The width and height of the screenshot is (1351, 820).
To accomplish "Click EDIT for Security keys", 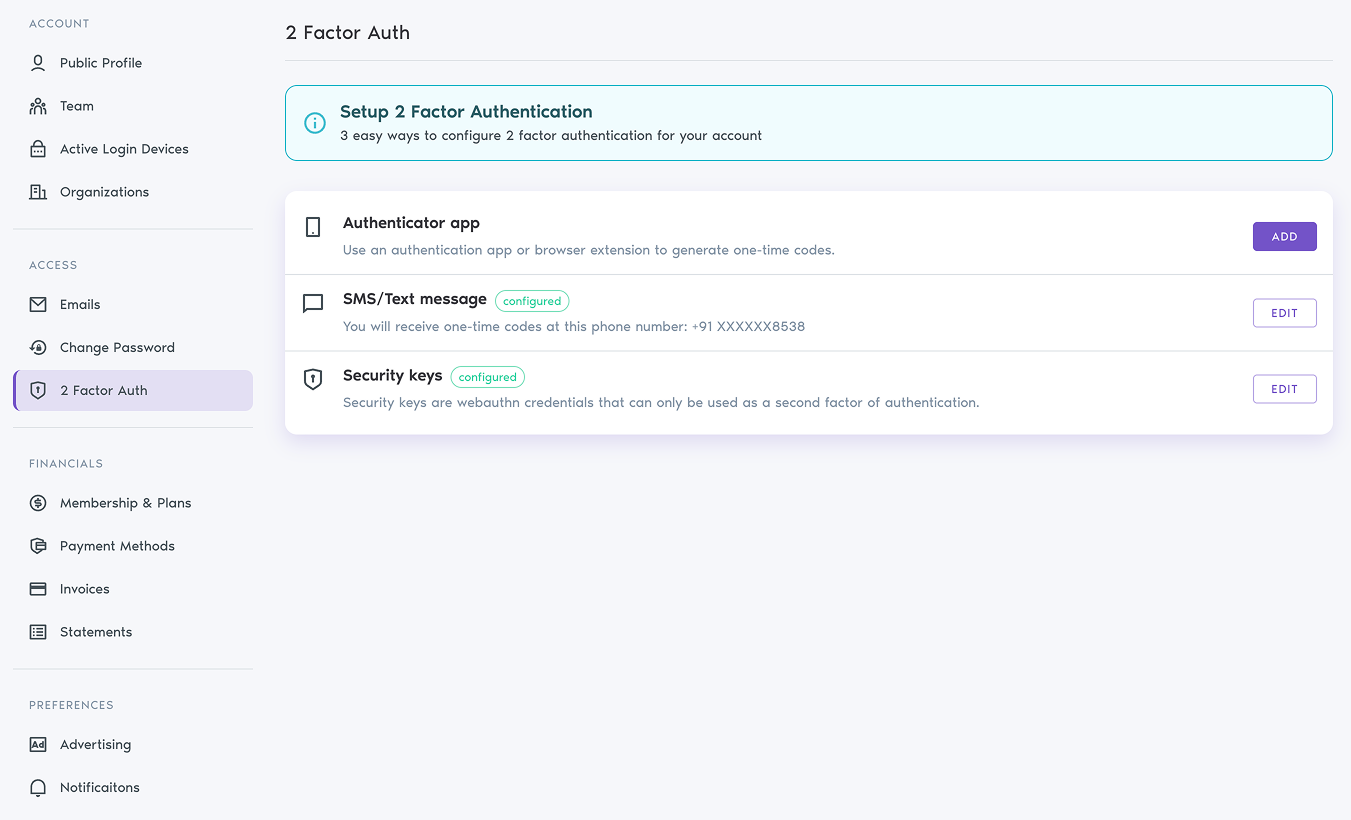I will [1284, 388].
